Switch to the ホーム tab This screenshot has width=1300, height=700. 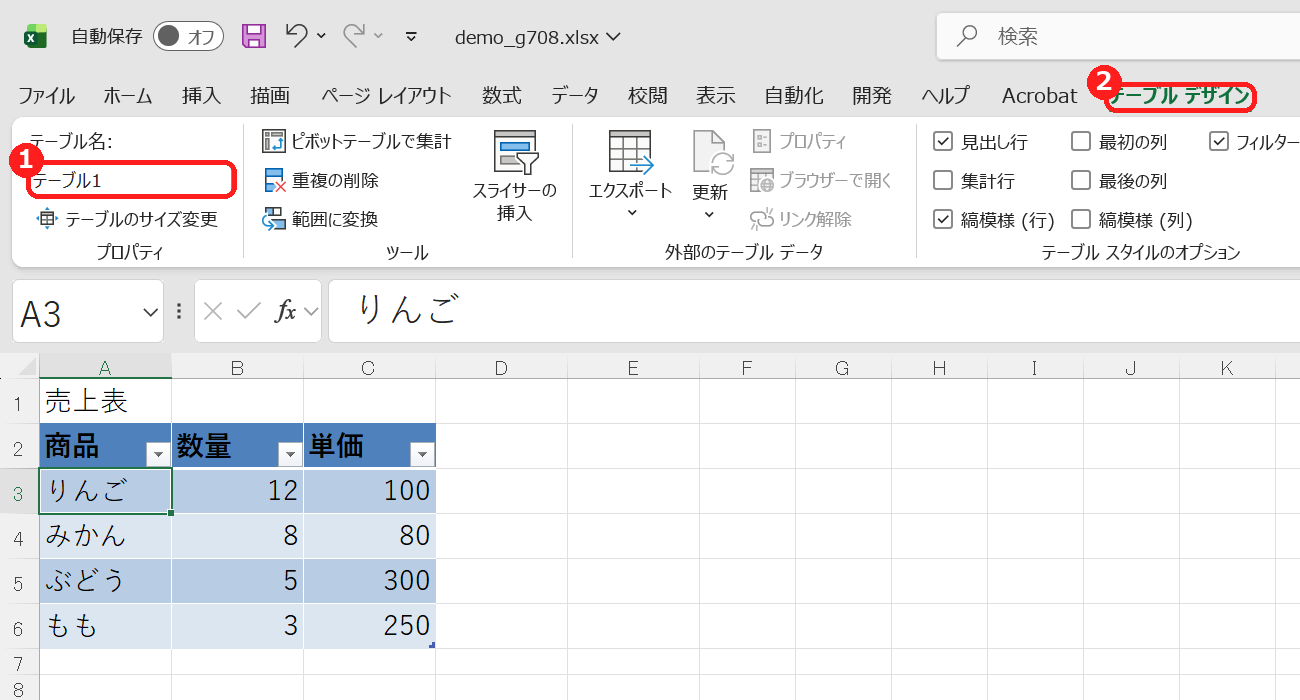point(128,96)
